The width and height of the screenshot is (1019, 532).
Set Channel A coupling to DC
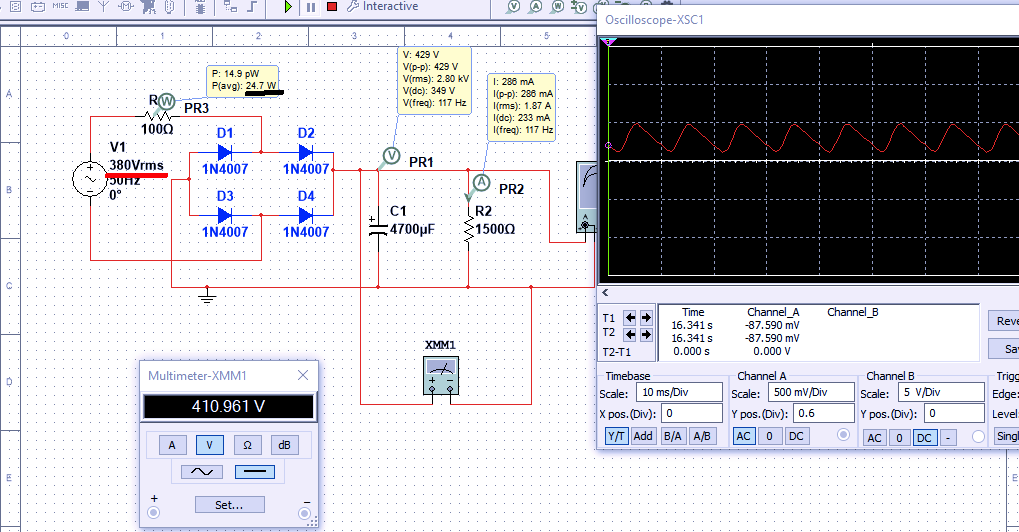pos(796,437)
